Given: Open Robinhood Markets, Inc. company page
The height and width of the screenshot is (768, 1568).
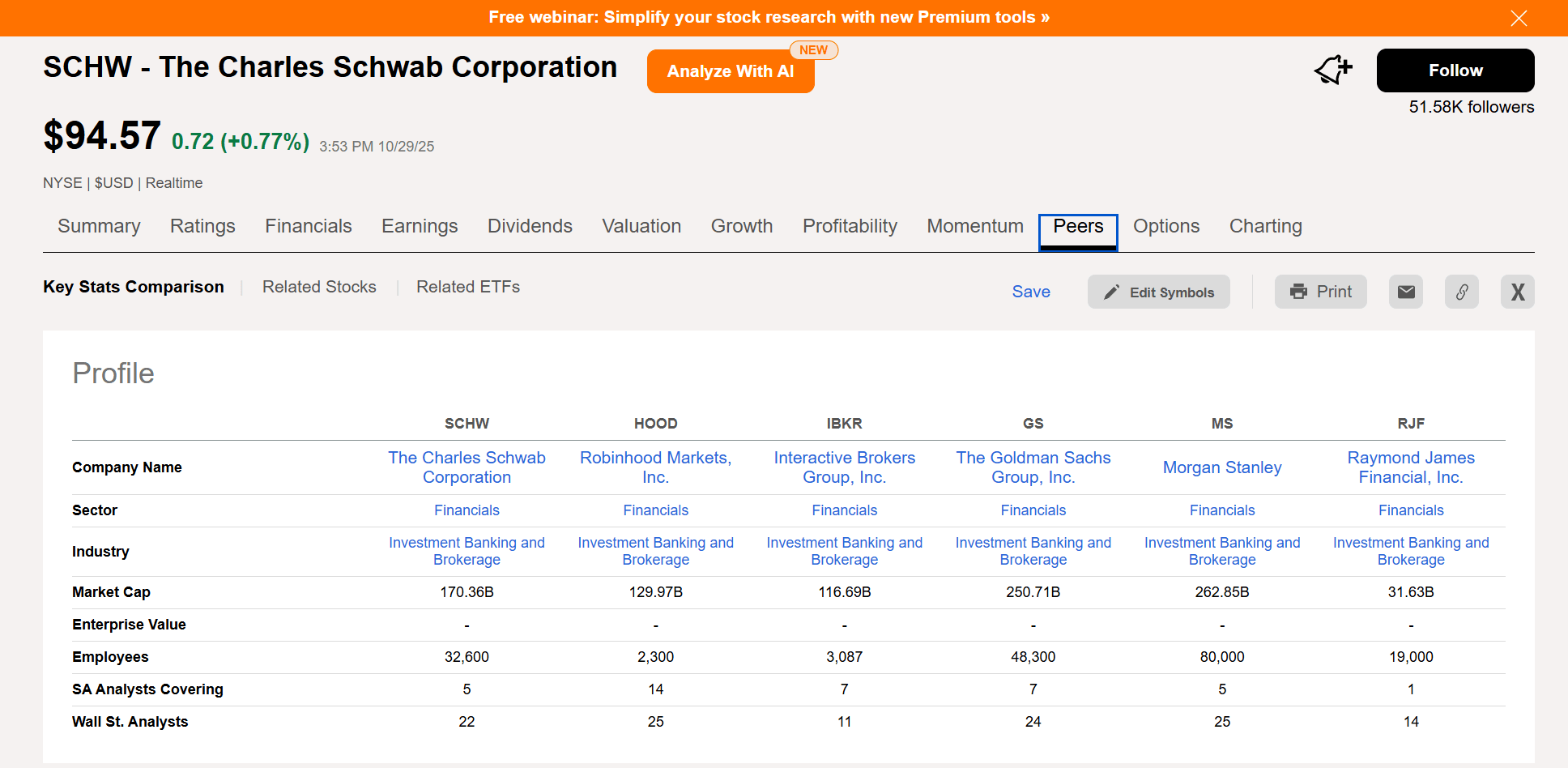Looking at the screenshot, I should pos(655,467).
